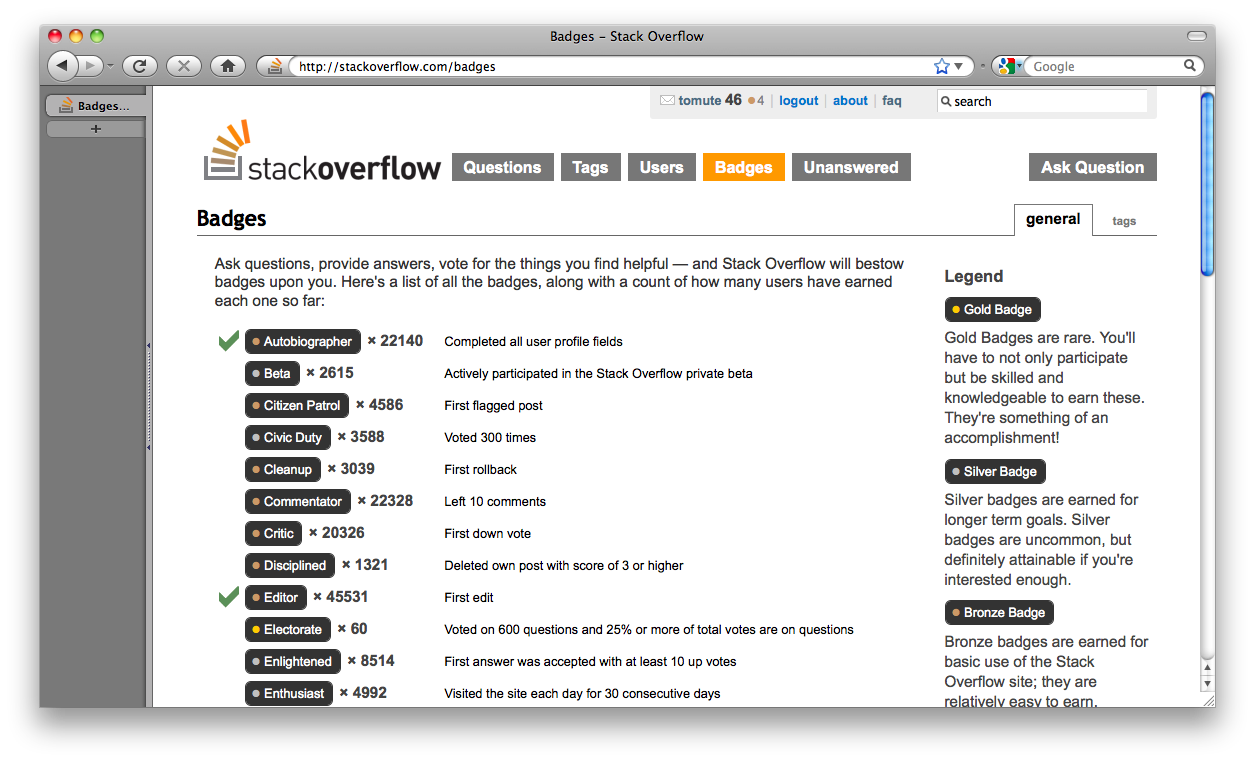
Task: Expand the dropdown arrow next to the bookmark star
Action: (x=958, y=67)
